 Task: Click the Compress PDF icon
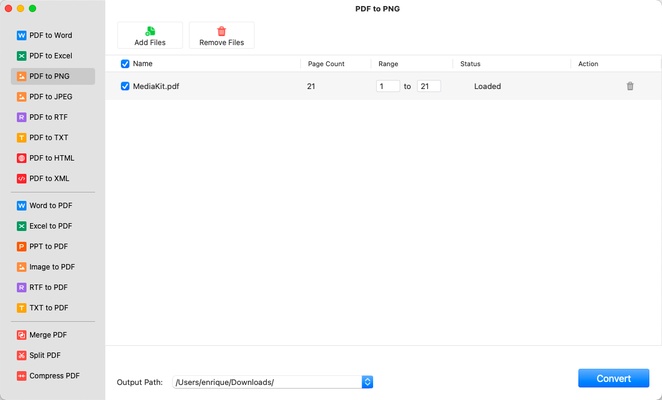[x=21, y=376]
